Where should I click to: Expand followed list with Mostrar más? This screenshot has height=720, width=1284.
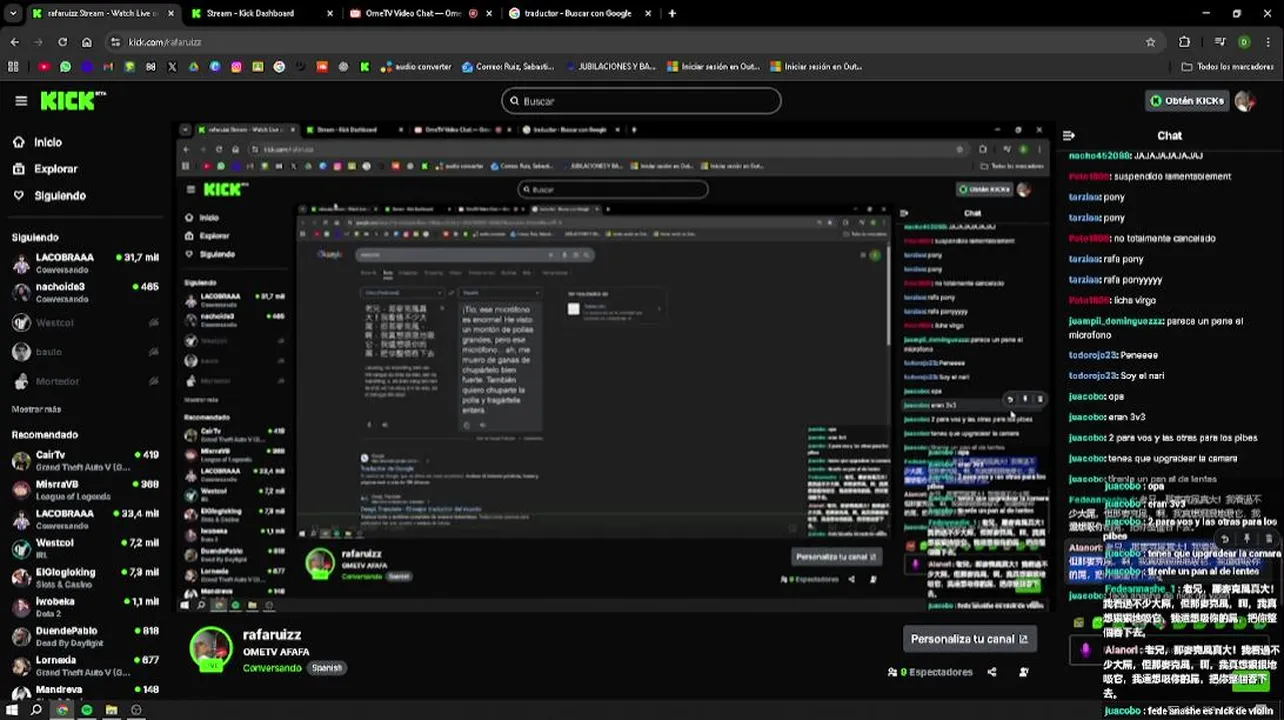pos(36,409)
